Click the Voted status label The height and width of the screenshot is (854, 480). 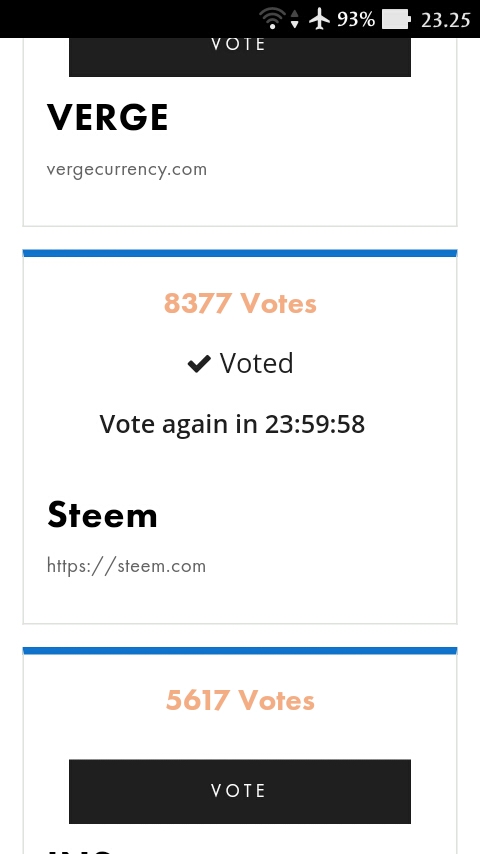pyautogui.click(x=257, y=363)
